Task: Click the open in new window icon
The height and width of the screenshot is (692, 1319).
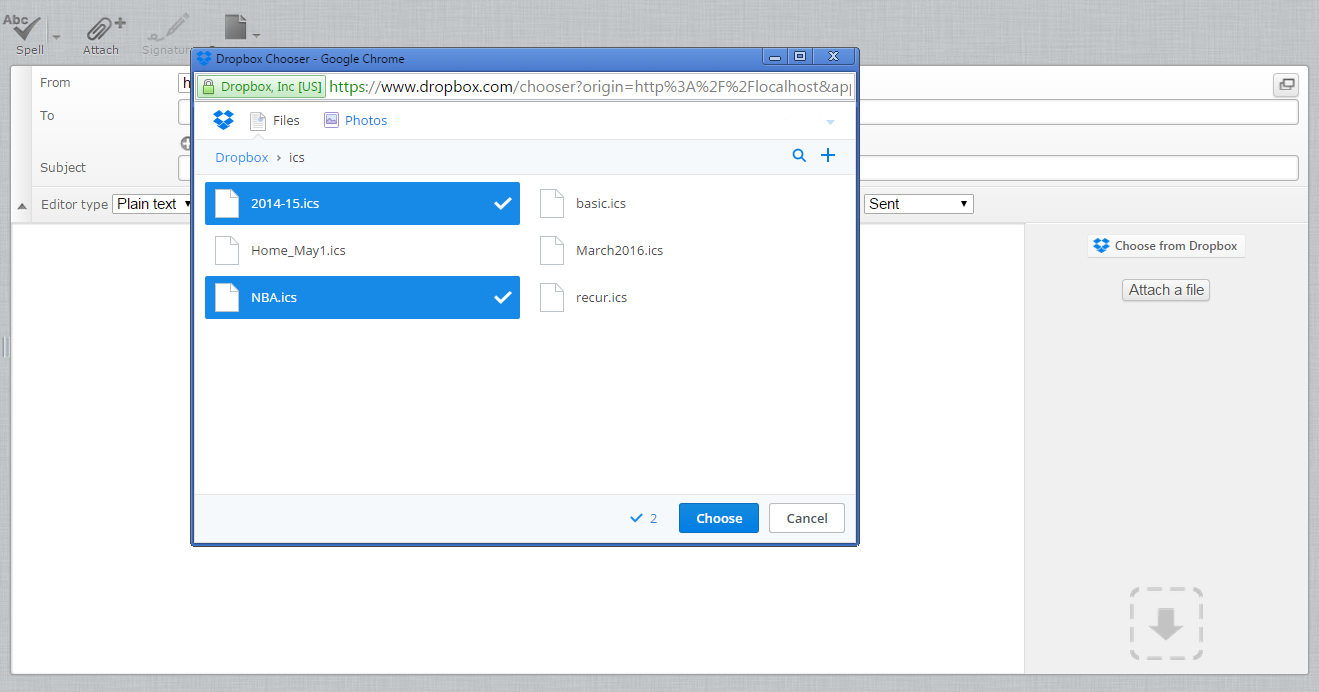Action: pyautogui.click(x=1286, y=85)
